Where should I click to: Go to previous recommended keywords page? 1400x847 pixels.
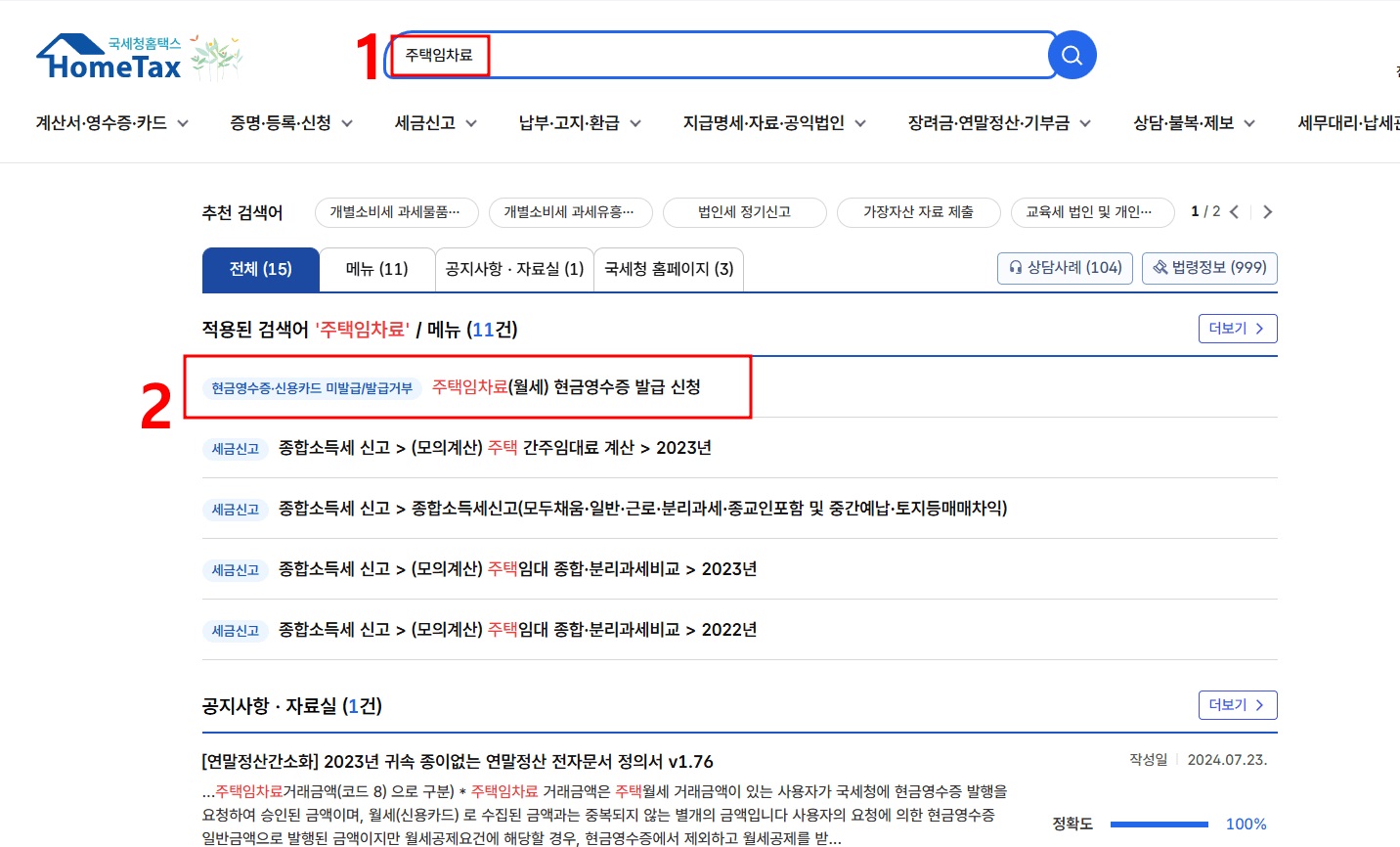click(x=1234, y=212)
